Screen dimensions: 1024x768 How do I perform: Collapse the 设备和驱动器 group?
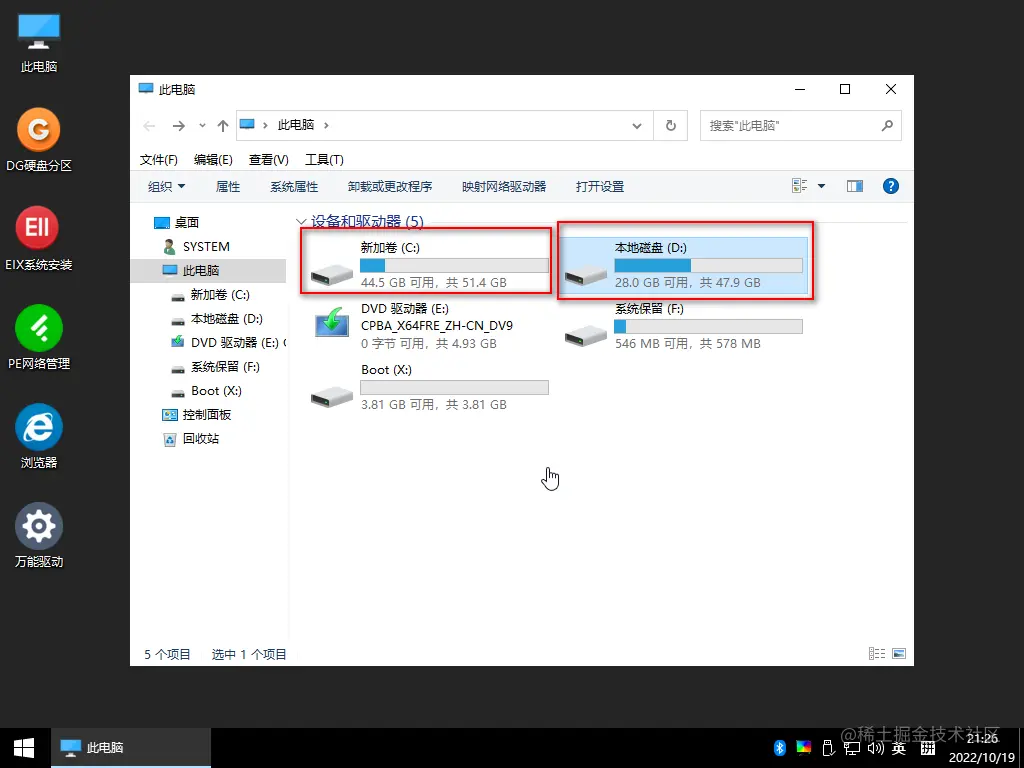point(301,222)
